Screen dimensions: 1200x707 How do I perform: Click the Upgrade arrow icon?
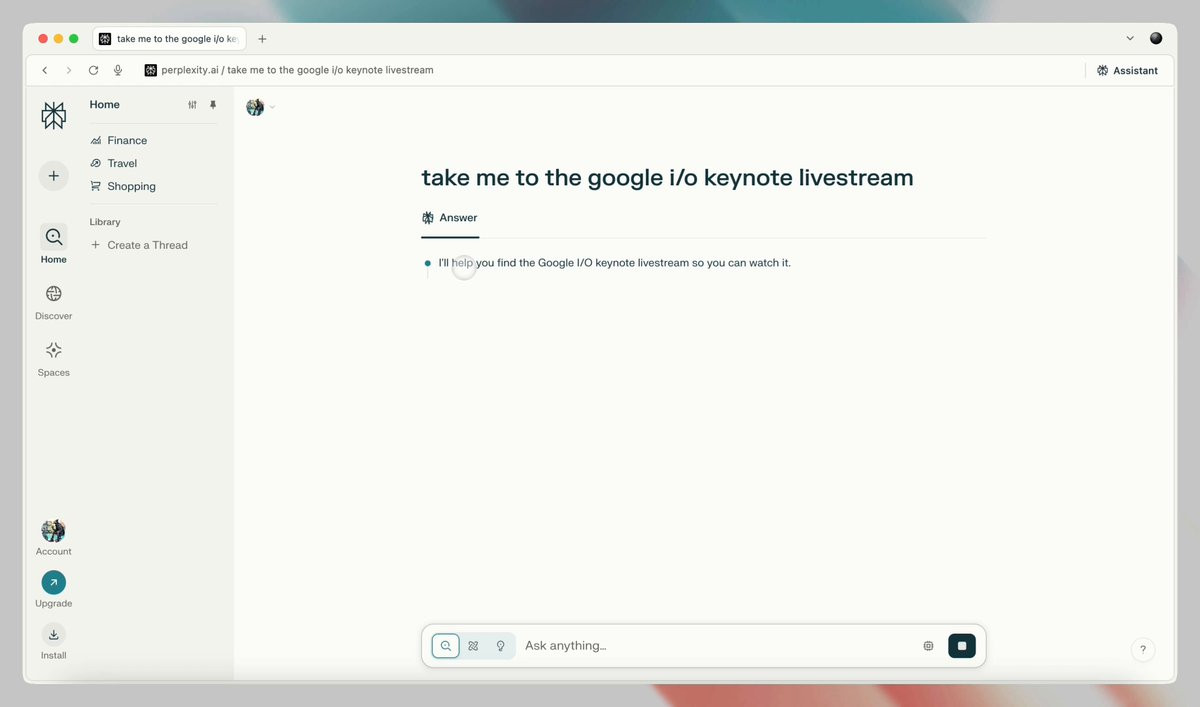[x=54, y=583]
